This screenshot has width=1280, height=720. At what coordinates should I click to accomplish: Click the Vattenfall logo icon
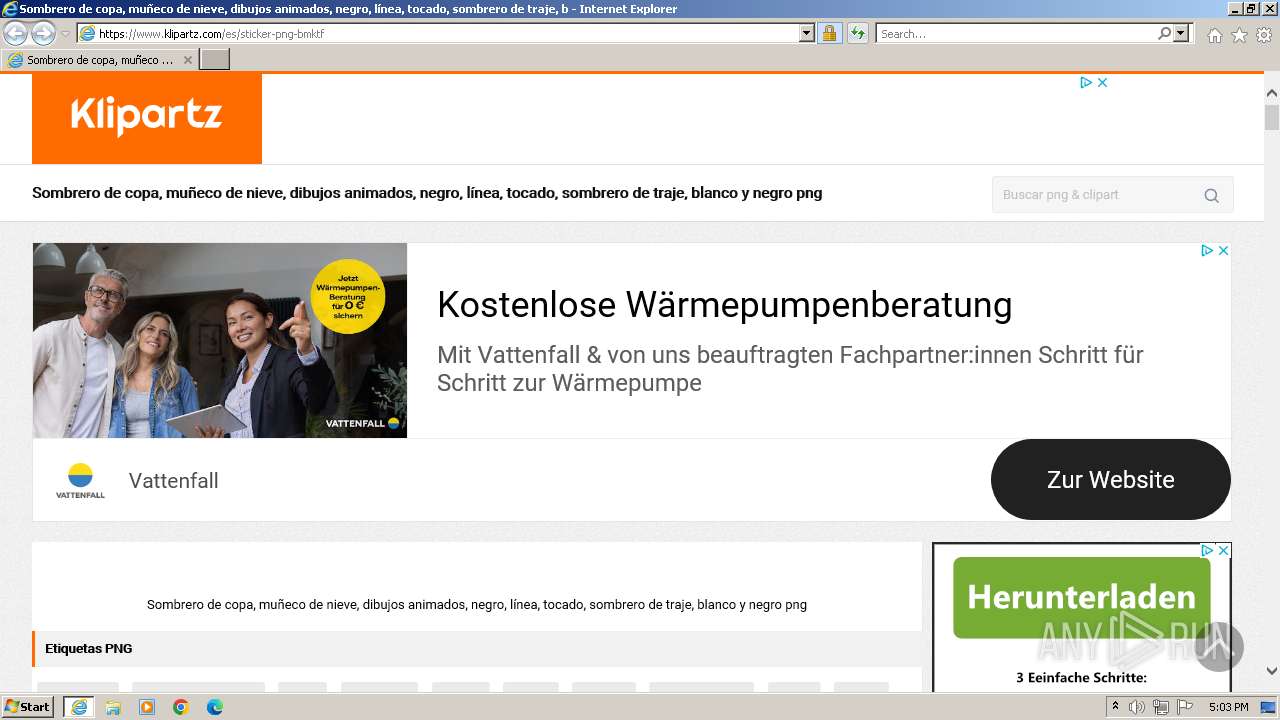[80, 480]
